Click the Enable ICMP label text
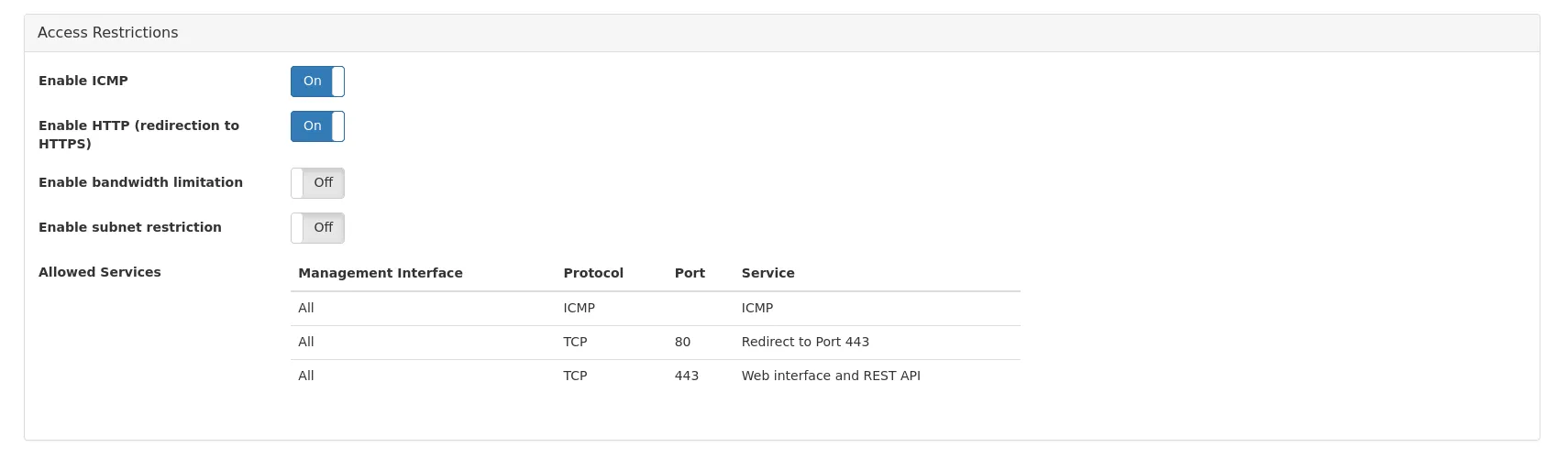The image size is (1568, 458). tap(83, 81)
